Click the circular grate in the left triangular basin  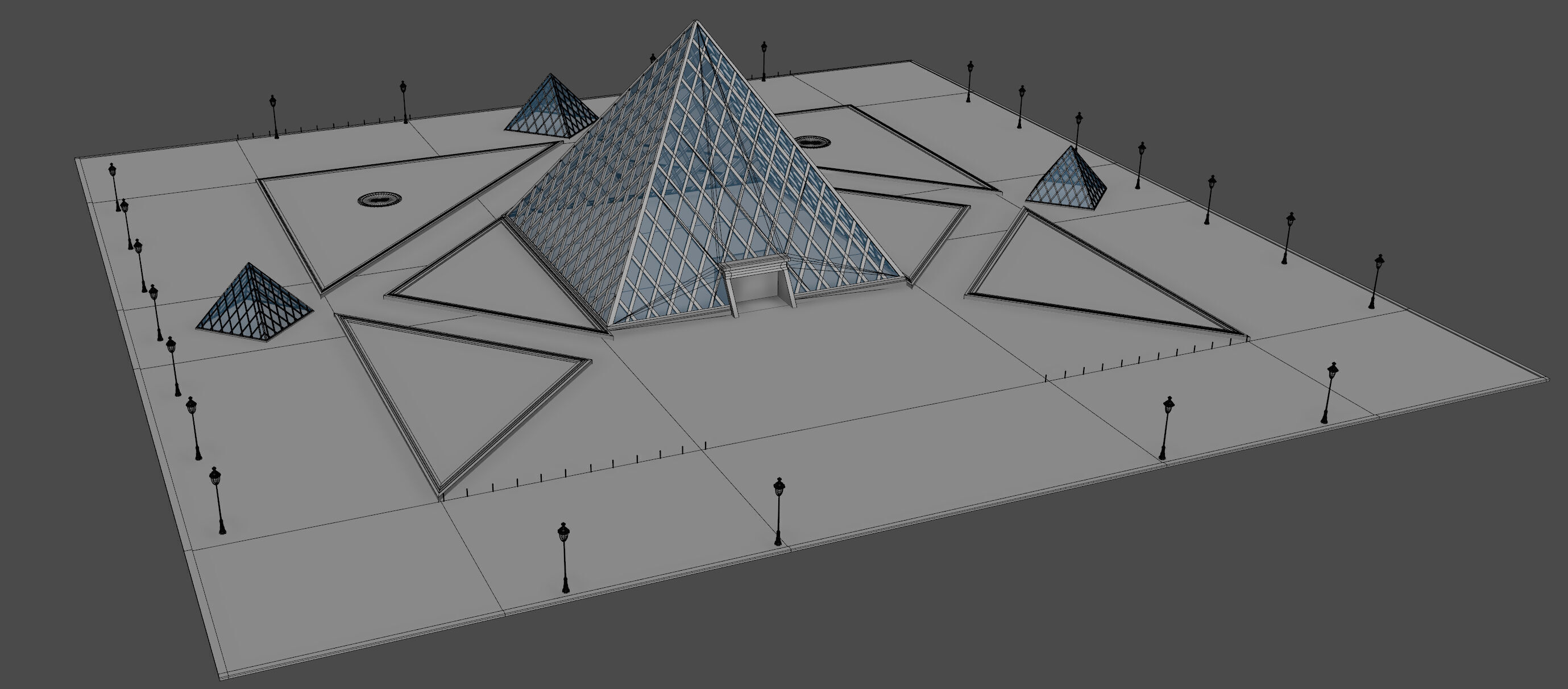pyautogui.click(x=380, y=199)
